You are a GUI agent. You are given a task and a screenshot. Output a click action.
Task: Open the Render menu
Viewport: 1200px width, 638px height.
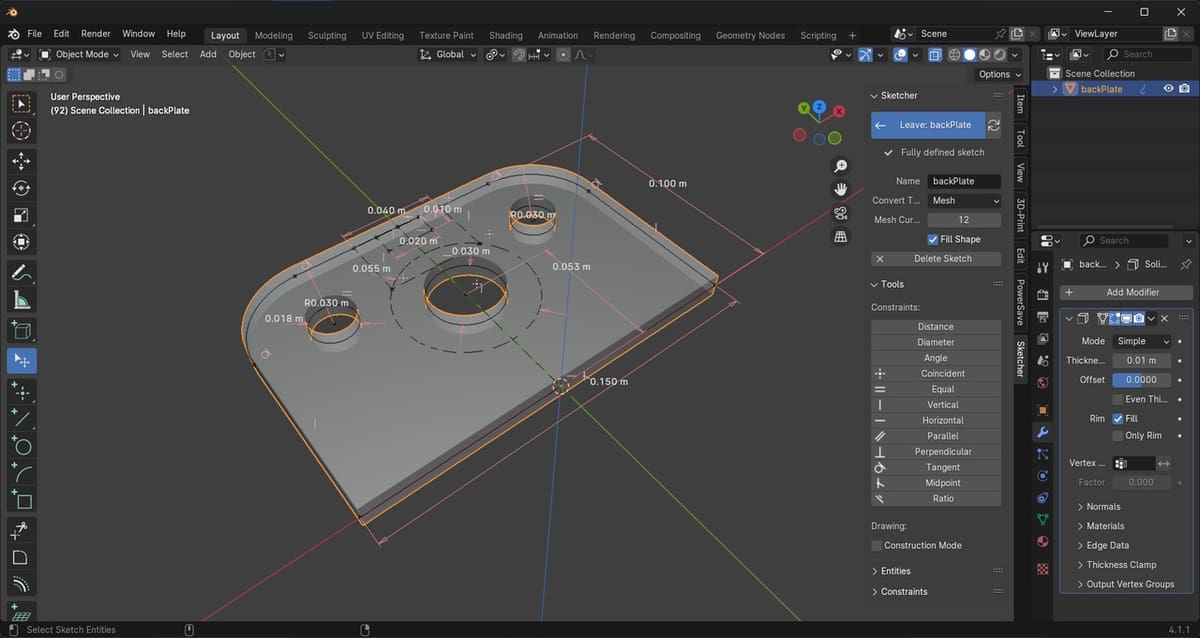[x=96, y=34]
